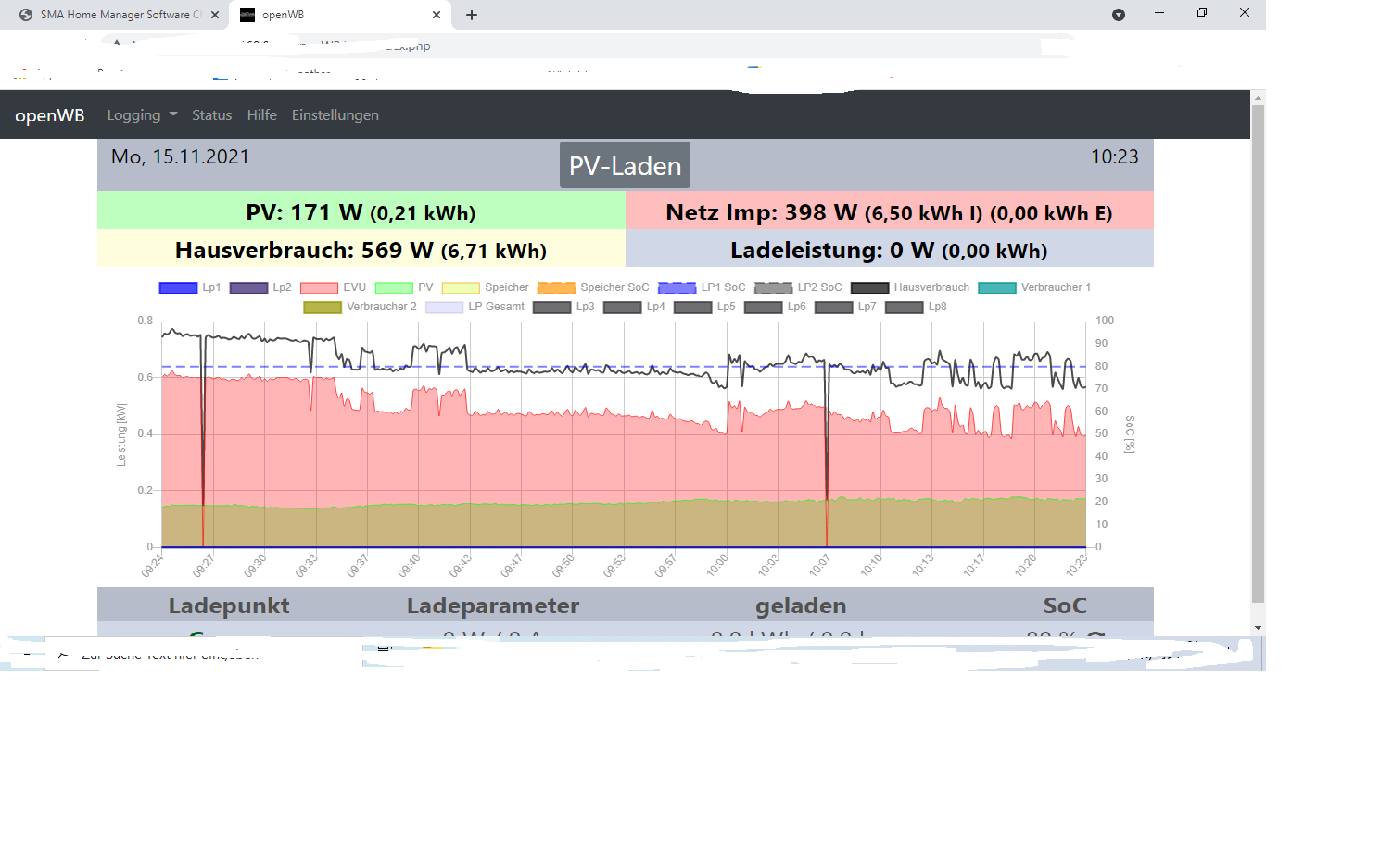1376x856 pixels.
Task: Click the Verbraucher 2 olive legend icon
Action: click(x=322, y=307)
